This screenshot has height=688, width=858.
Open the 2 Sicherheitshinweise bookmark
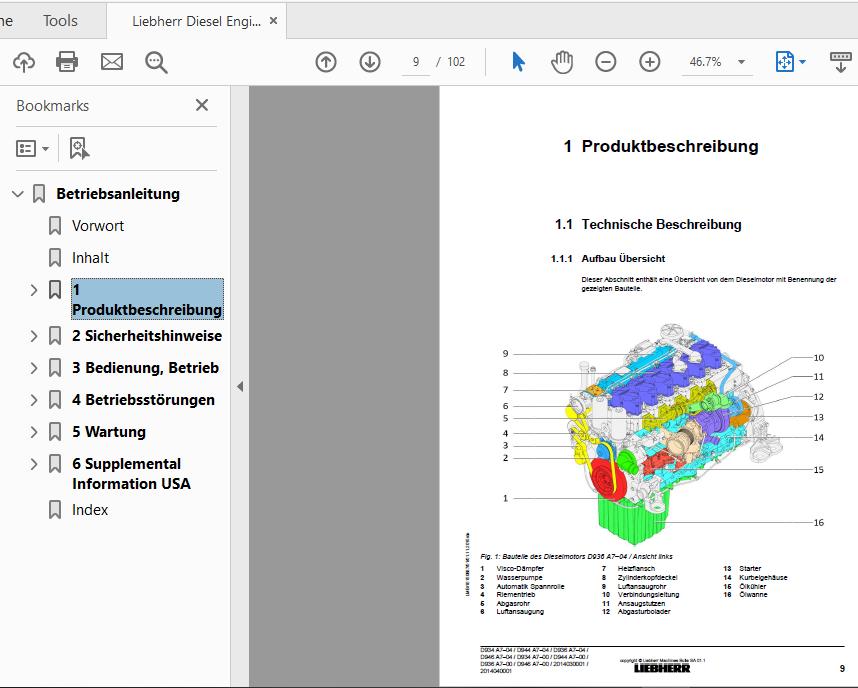pos(147,336)
